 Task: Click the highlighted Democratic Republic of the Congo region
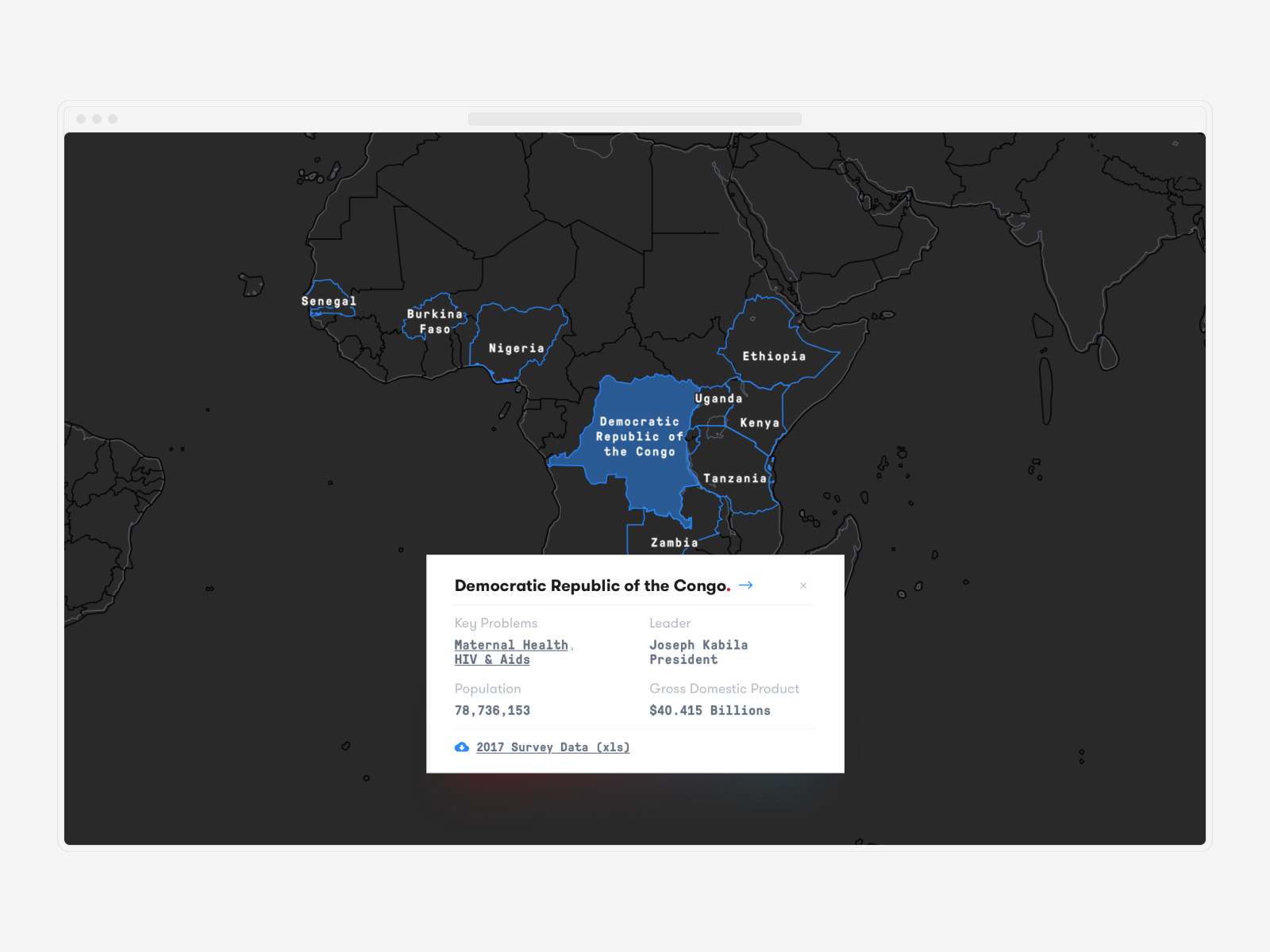(639, 437)
